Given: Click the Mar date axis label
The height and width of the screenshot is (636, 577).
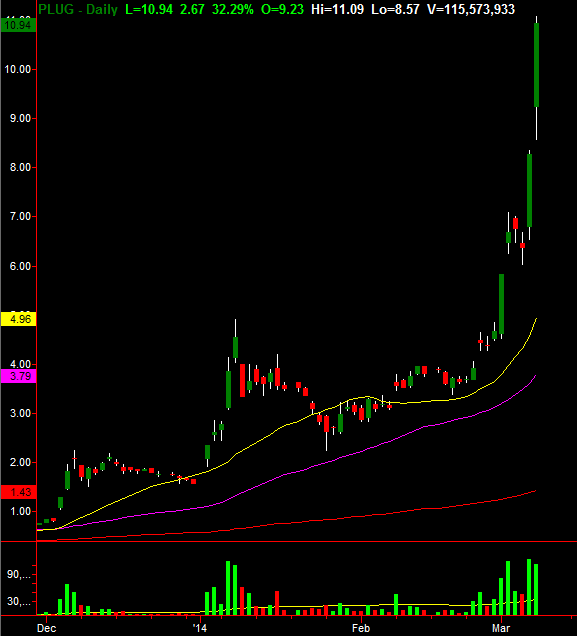Looking at the screenshot, I should 501,628.
